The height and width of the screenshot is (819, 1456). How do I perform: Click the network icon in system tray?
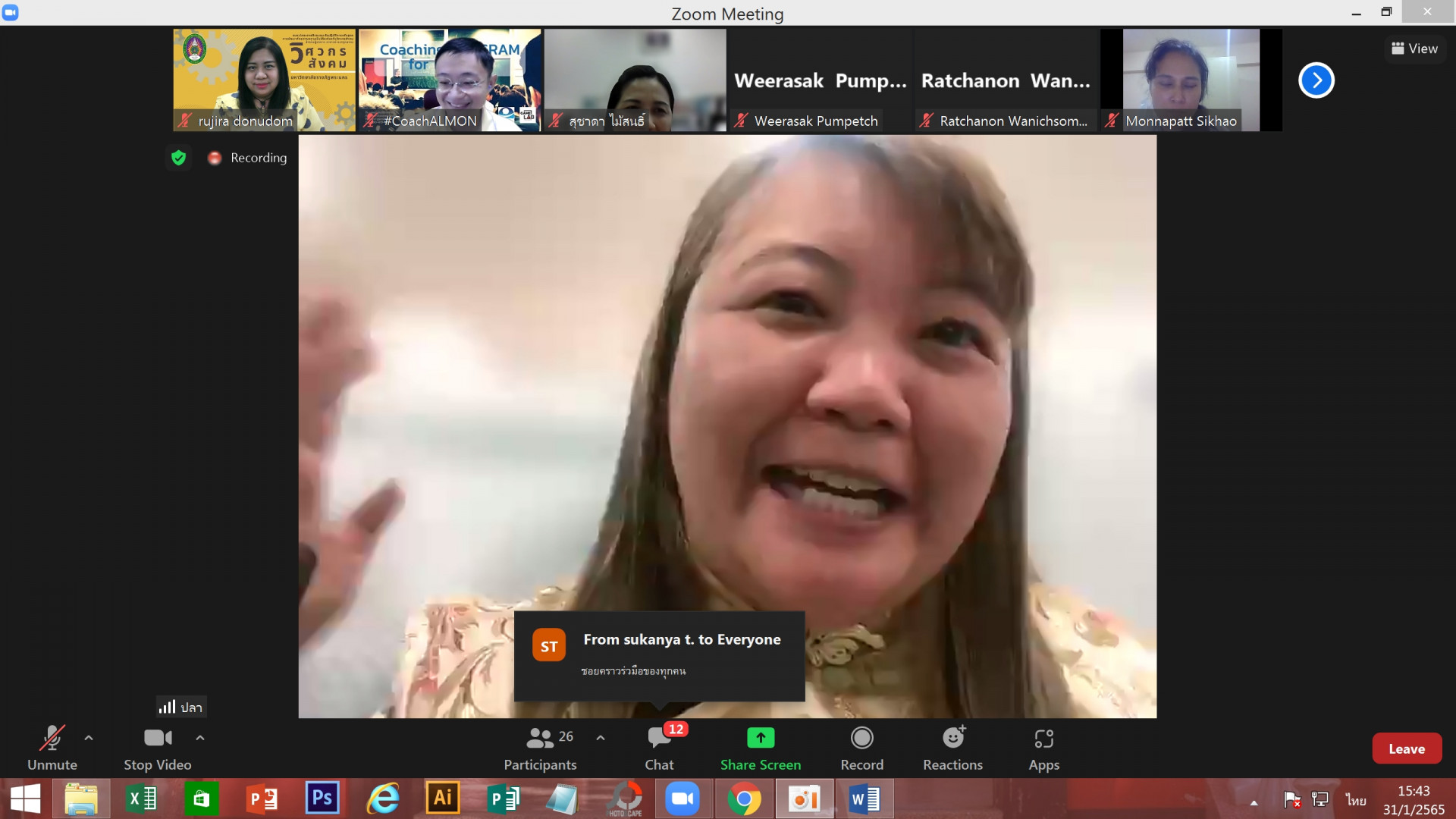[1320, 799]
